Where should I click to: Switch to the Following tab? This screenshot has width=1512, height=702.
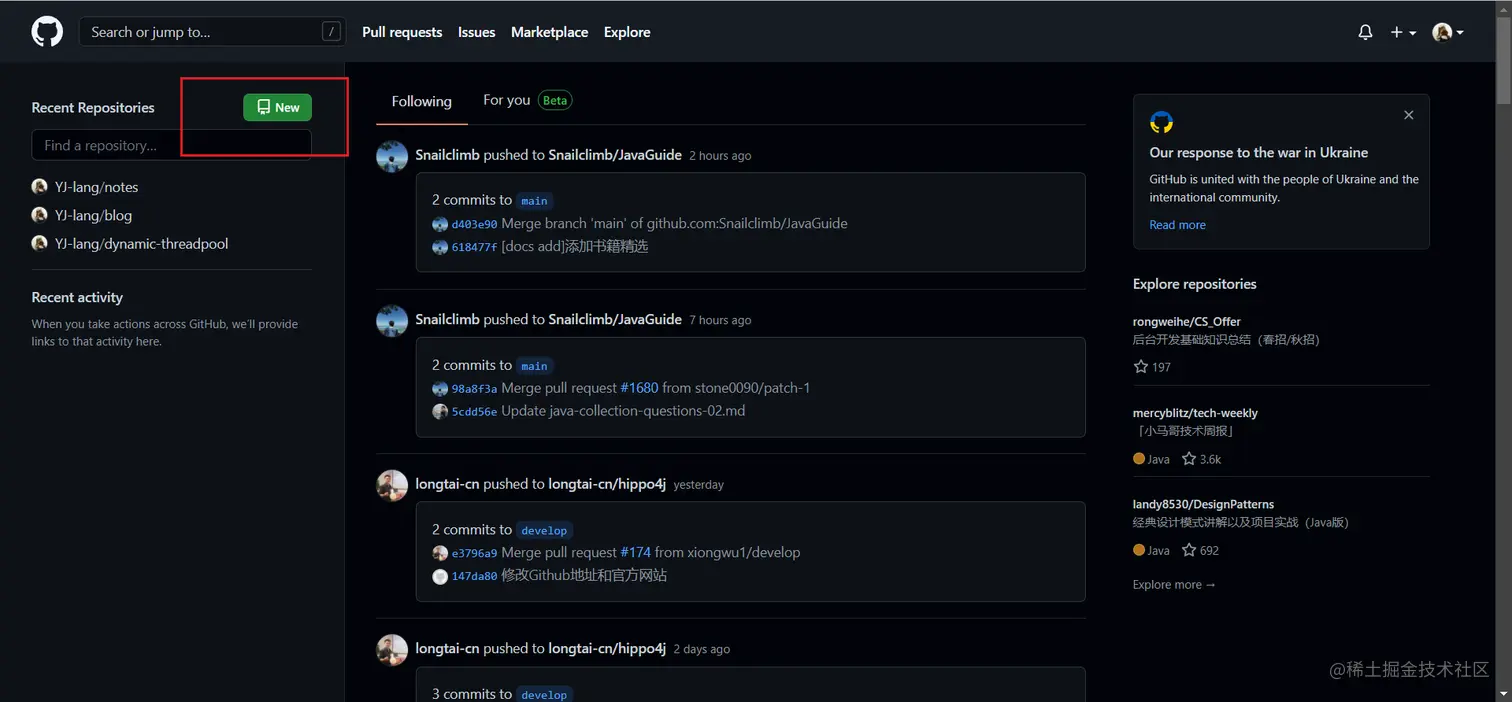(x=421, y=101)
